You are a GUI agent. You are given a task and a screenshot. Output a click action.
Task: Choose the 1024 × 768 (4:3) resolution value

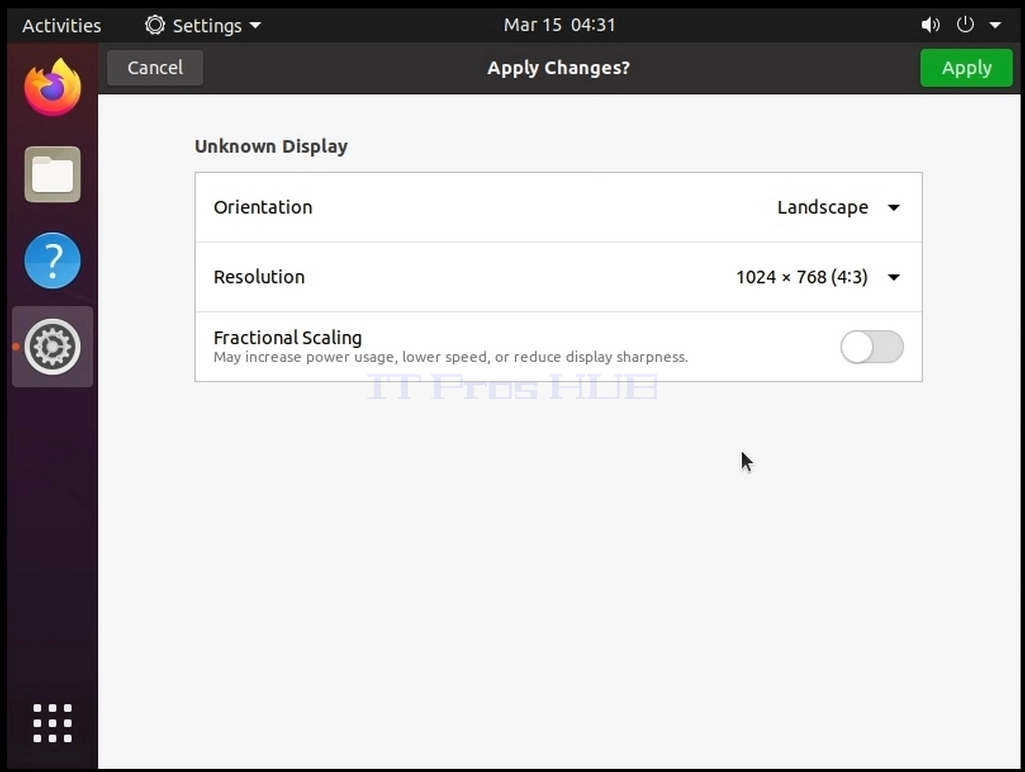point(801,277)
